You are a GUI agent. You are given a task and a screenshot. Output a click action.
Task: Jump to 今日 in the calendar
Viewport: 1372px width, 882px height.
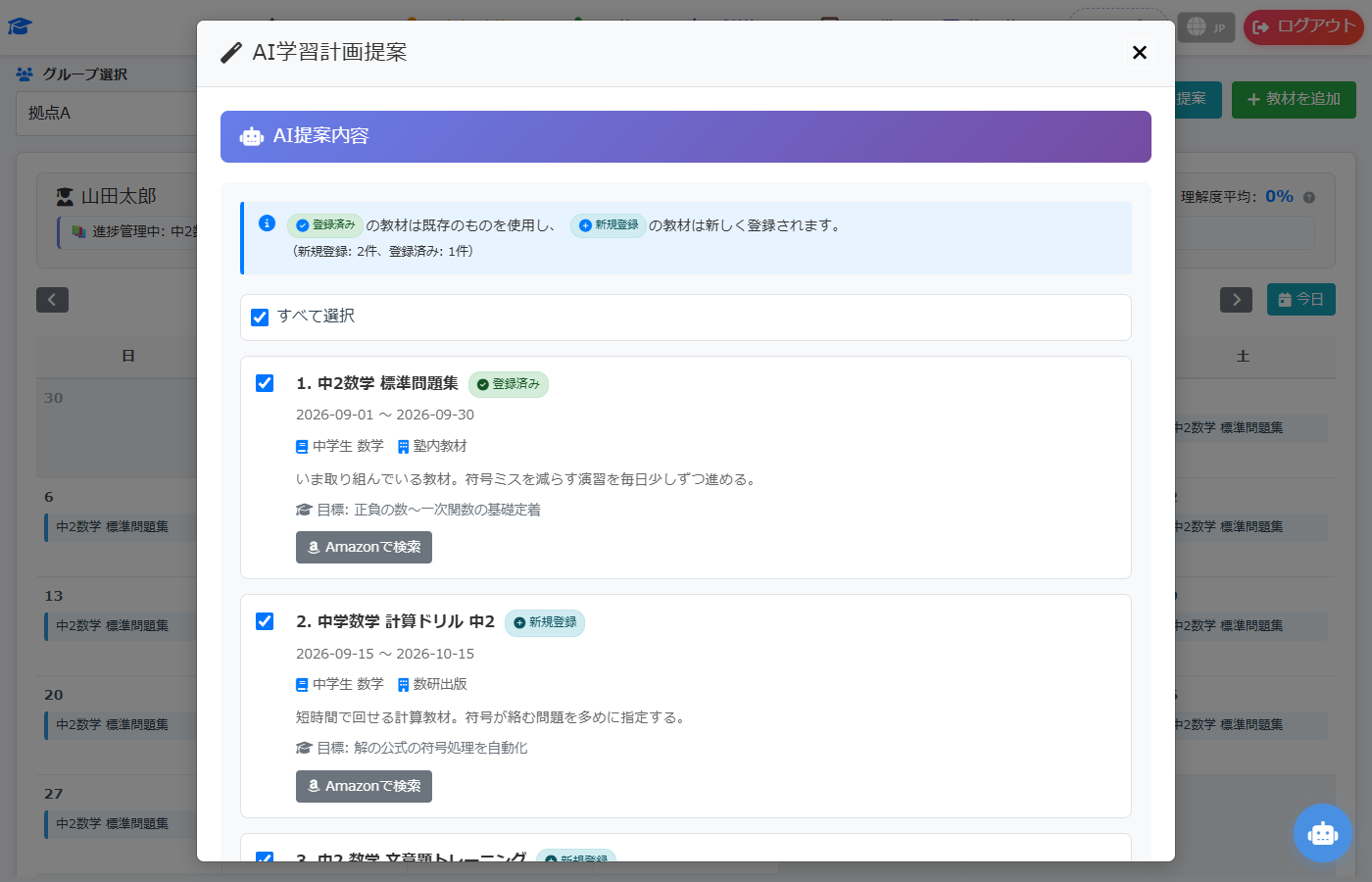tap(1300, 300)
